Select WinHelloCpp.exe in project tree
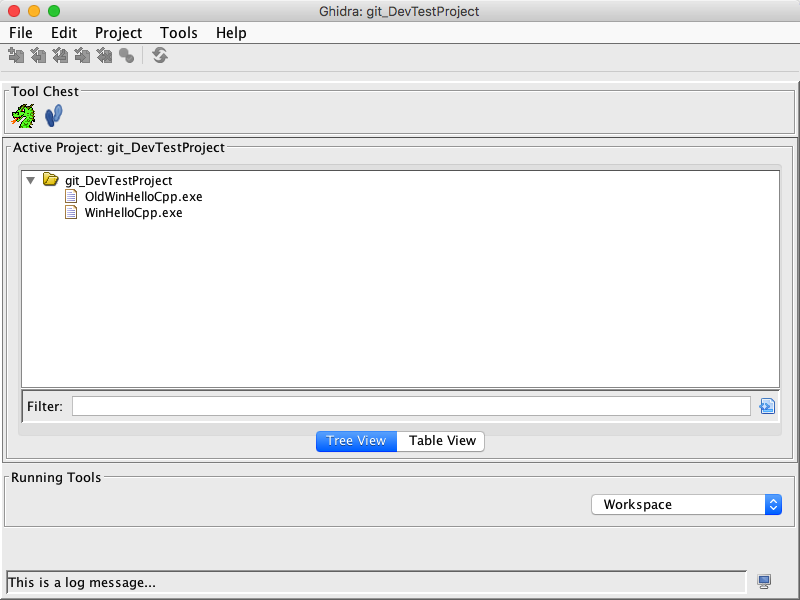Screen dimensions: 800x600 pos(133,213)
